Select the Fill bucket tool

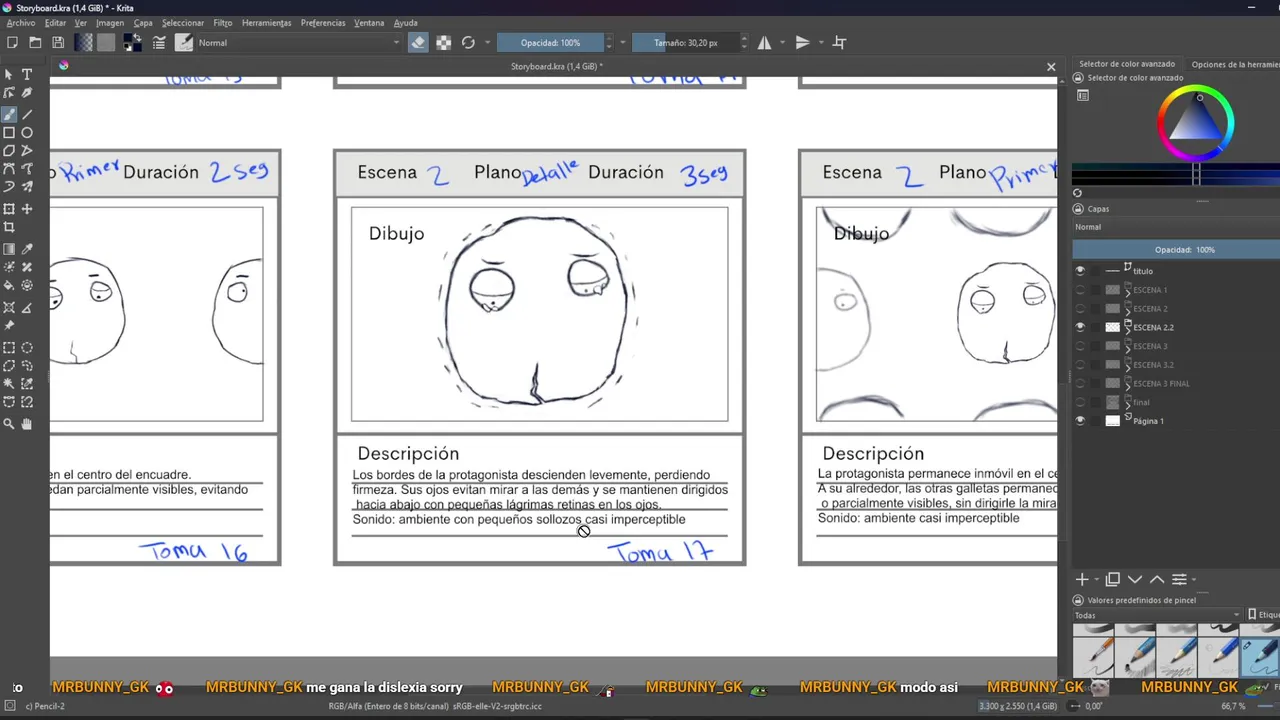point(9,286)
